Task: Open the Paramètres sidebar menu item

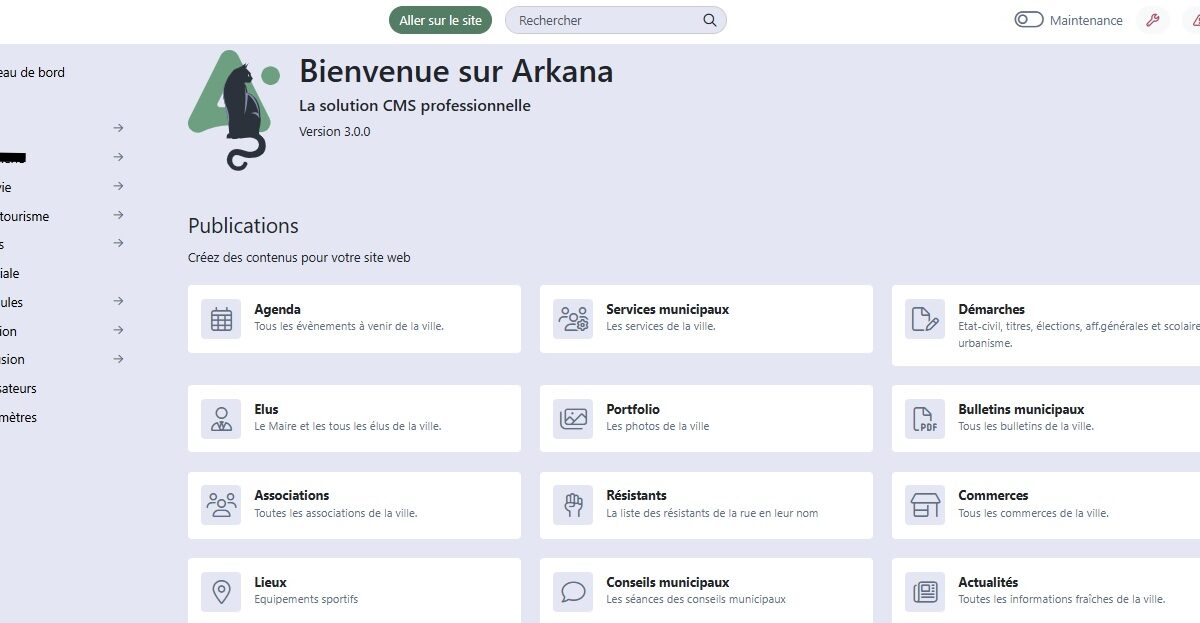Action: click(18, 417)
